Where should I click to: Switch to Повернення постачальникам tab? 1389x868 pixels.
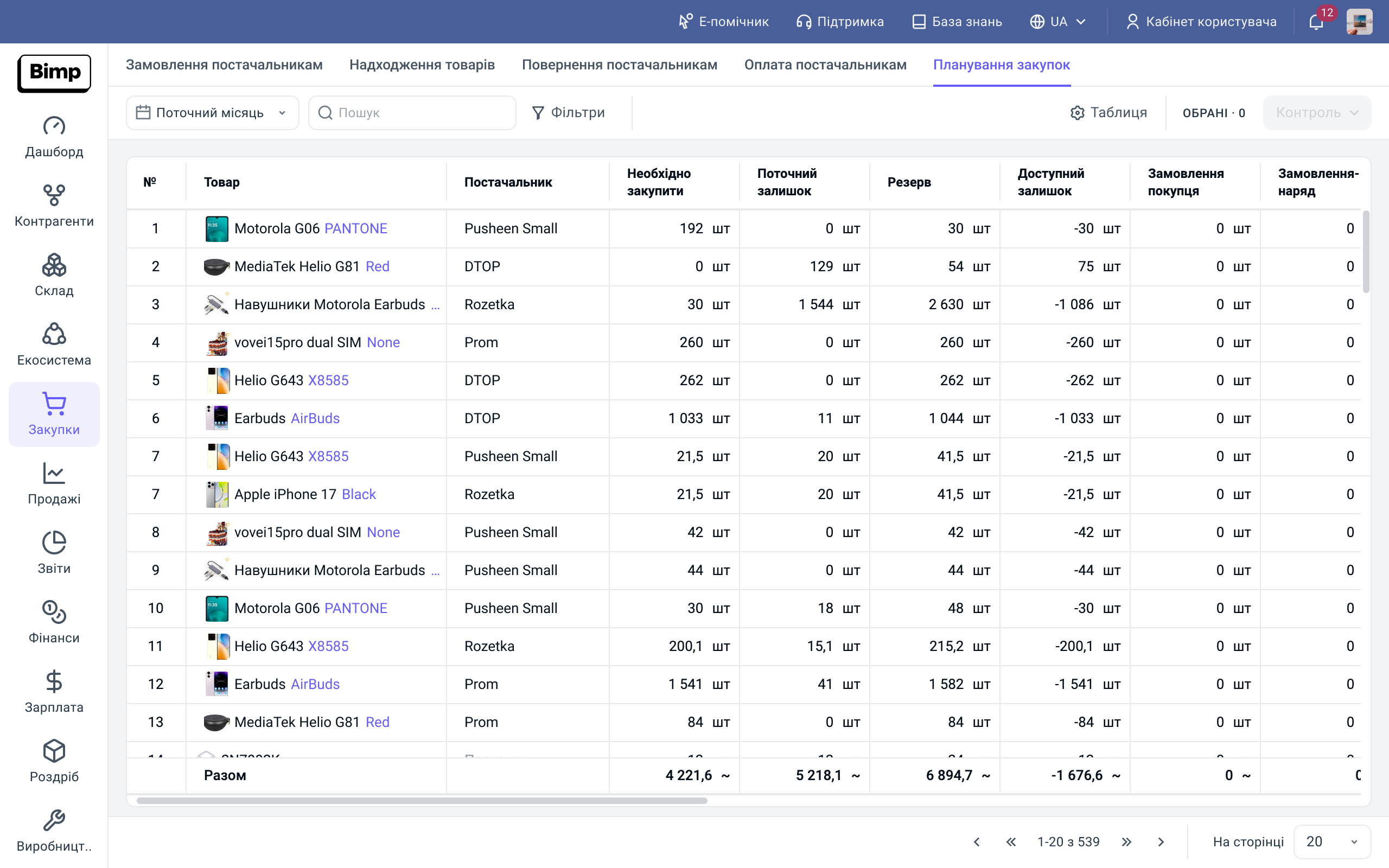(x=619, y=65)
